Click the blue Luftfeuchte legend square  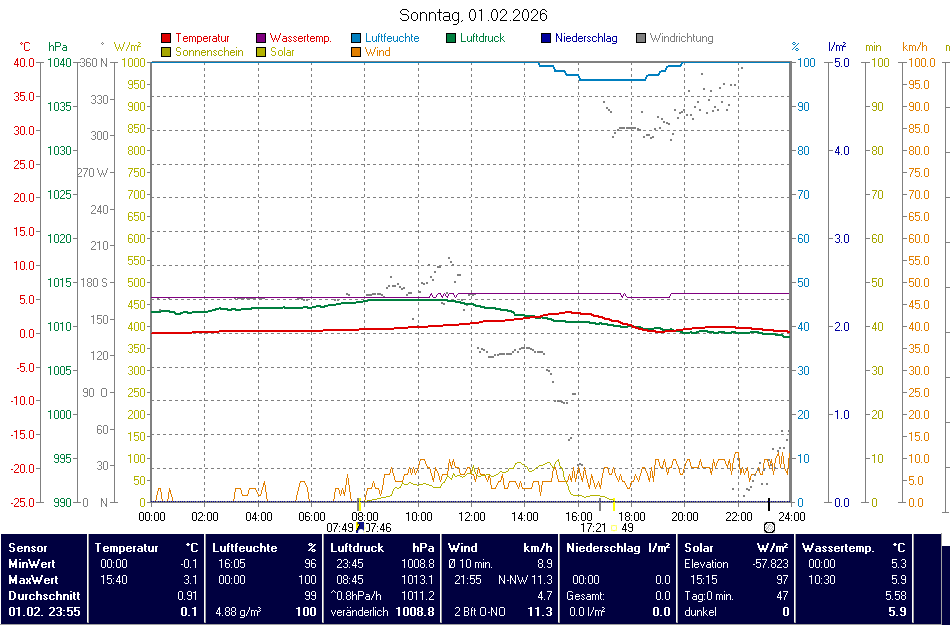tap(356, 39)
